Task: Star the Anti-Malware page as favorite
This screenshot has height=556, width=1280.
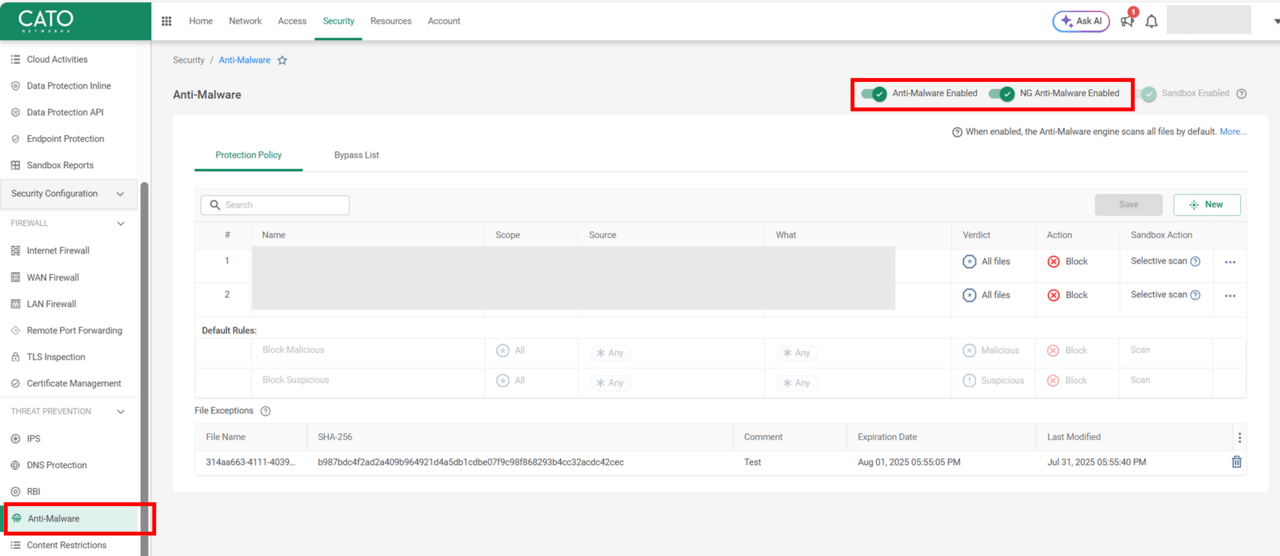Action: (x=282, y=60)
